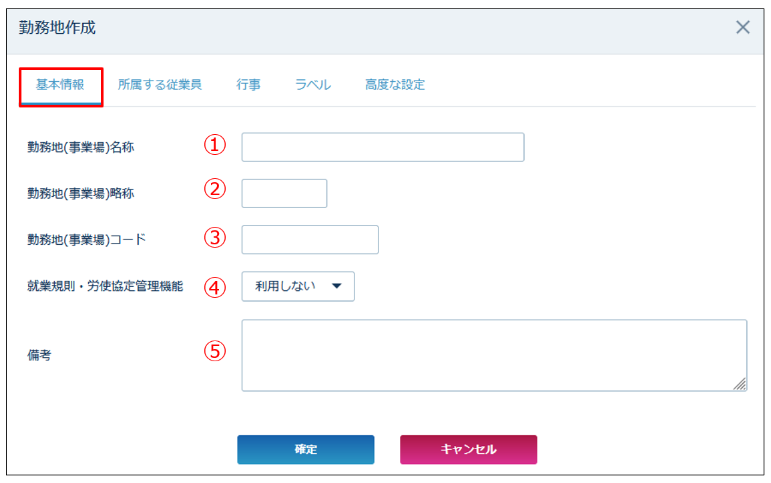
Task: Click the red circled number ⑤ marker
Action: click(x=216, y=351)
